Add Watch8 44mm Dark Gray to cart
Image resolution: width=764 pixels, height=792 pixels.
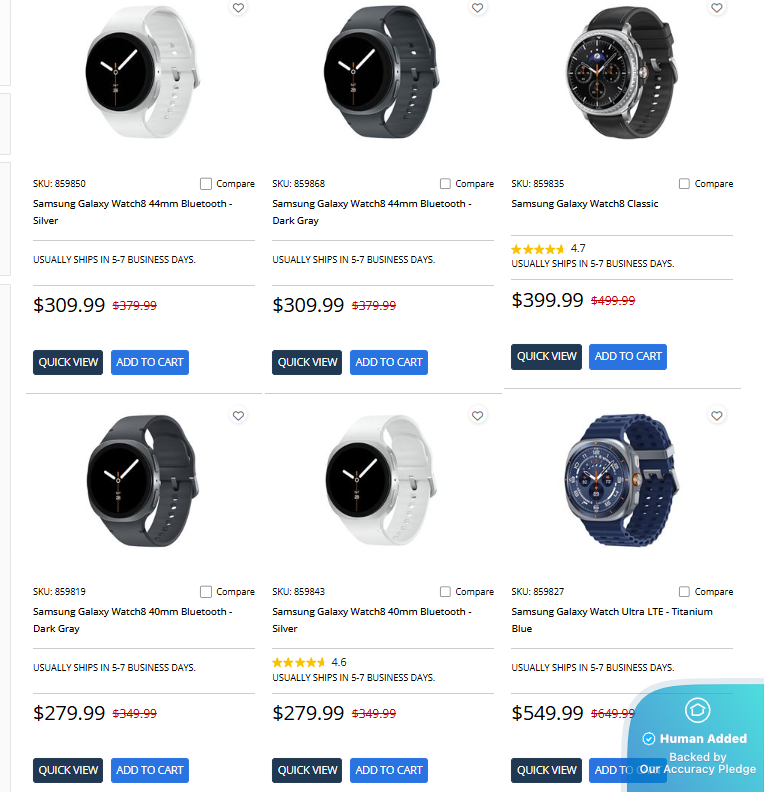coord(389,362)
